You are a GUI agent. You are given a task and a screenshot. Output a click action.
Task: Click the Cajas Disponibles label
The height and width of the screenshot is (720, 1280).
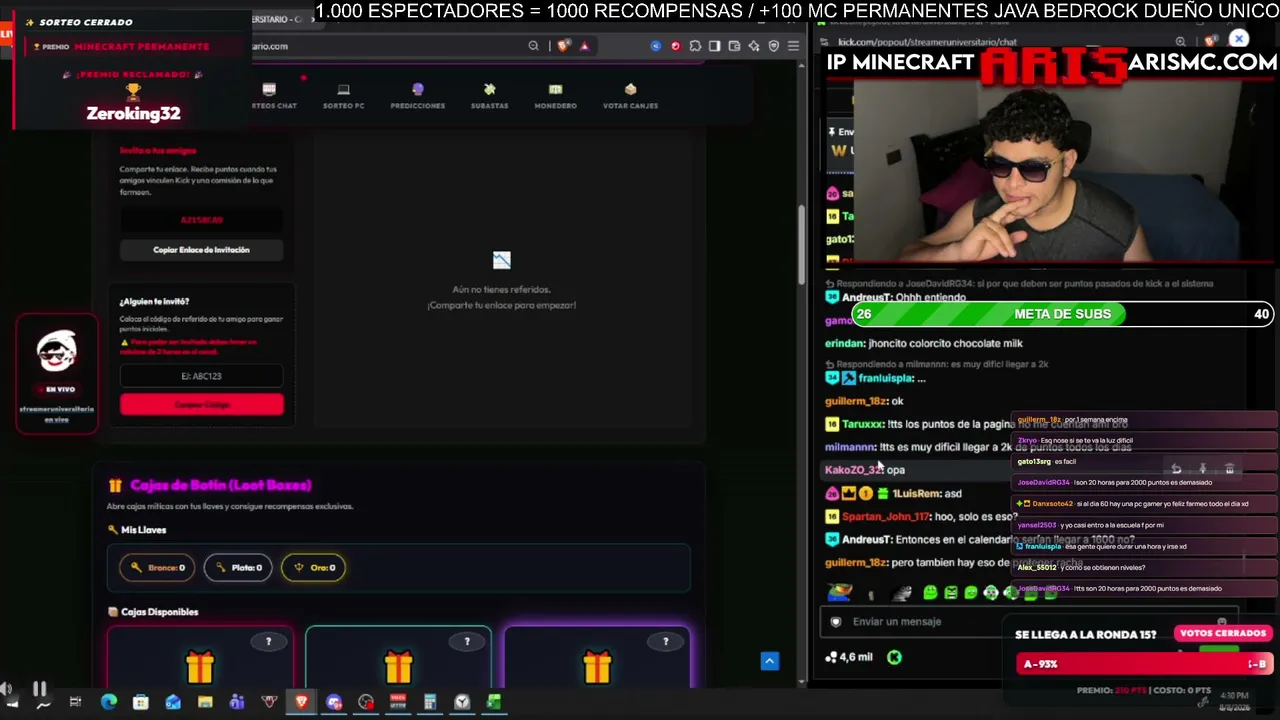point(159,612)
